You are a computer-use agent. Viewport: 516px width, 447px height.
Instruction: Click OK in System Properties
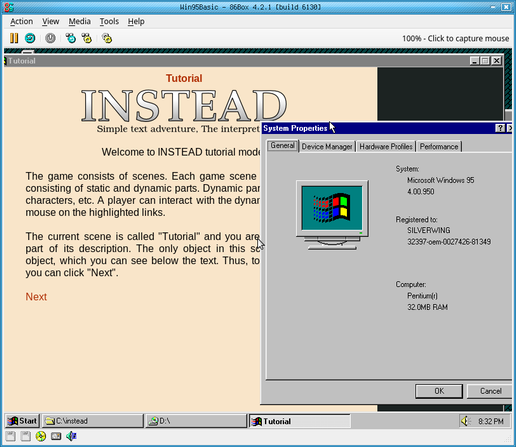coord(439,391)
